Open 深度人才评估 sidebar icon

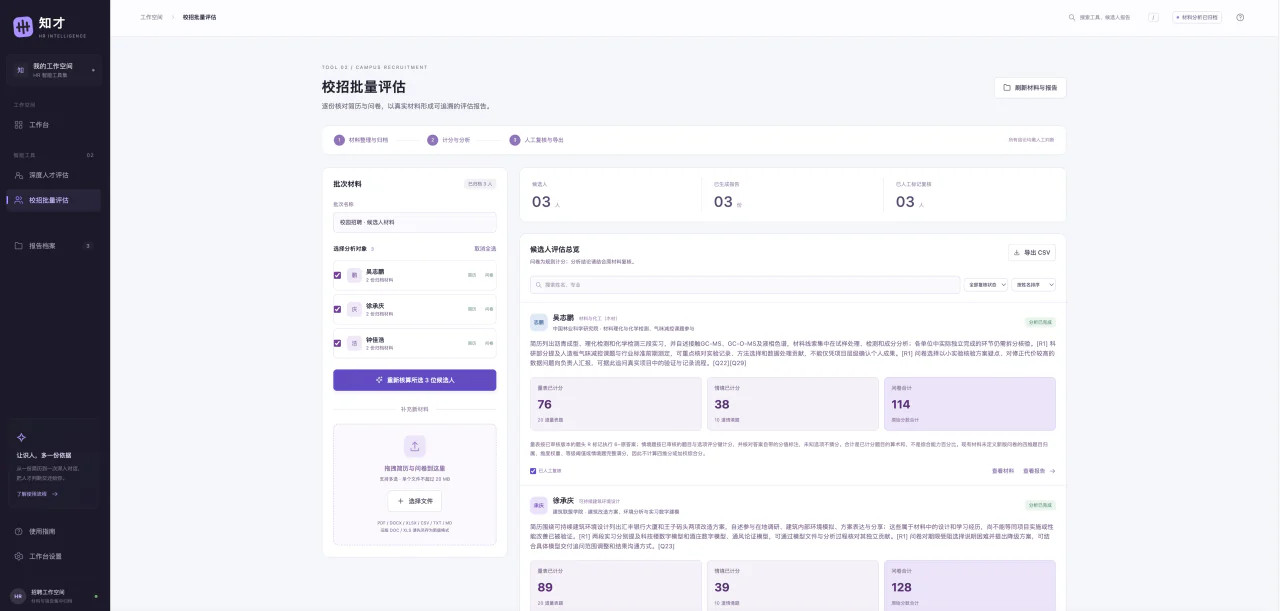pyautogui.click(x=18, y=175)
